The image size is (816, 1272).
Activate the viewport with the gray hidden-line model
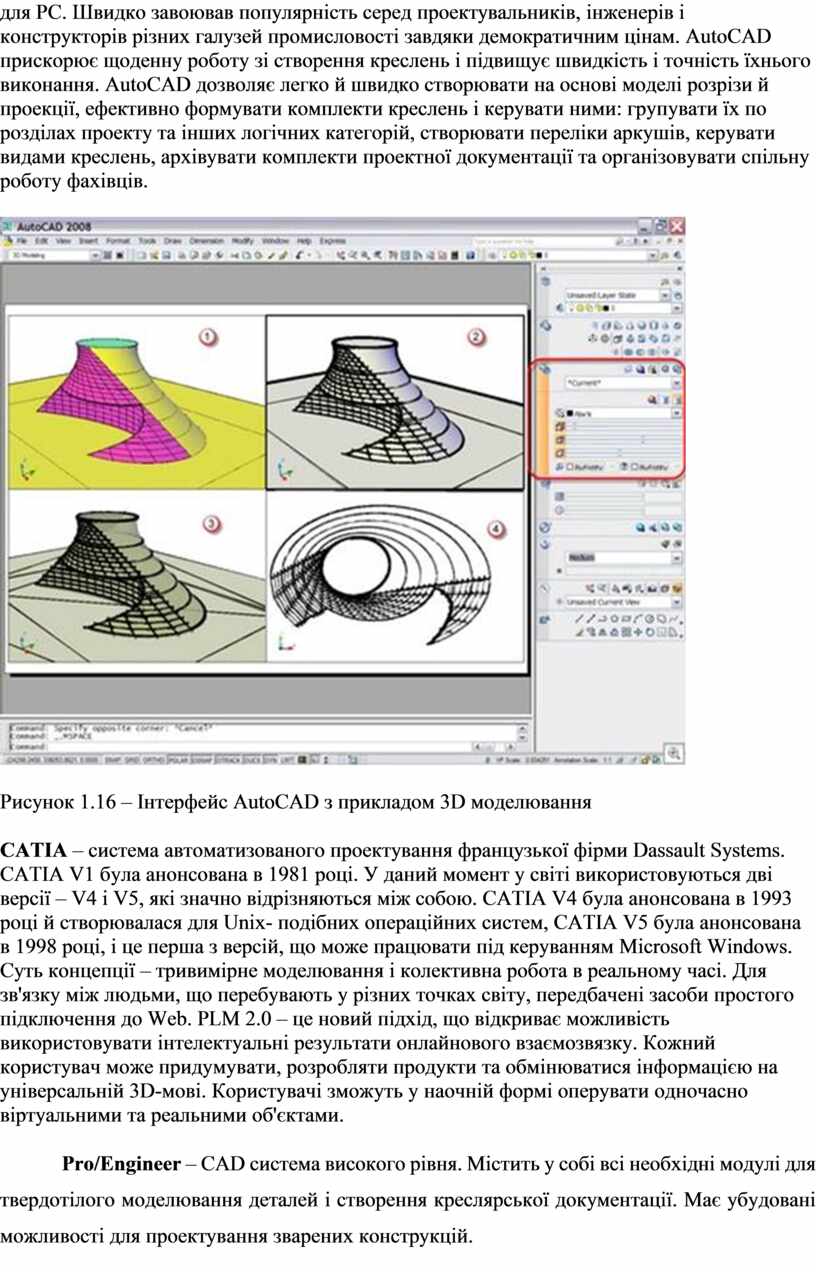pos(137,576)
